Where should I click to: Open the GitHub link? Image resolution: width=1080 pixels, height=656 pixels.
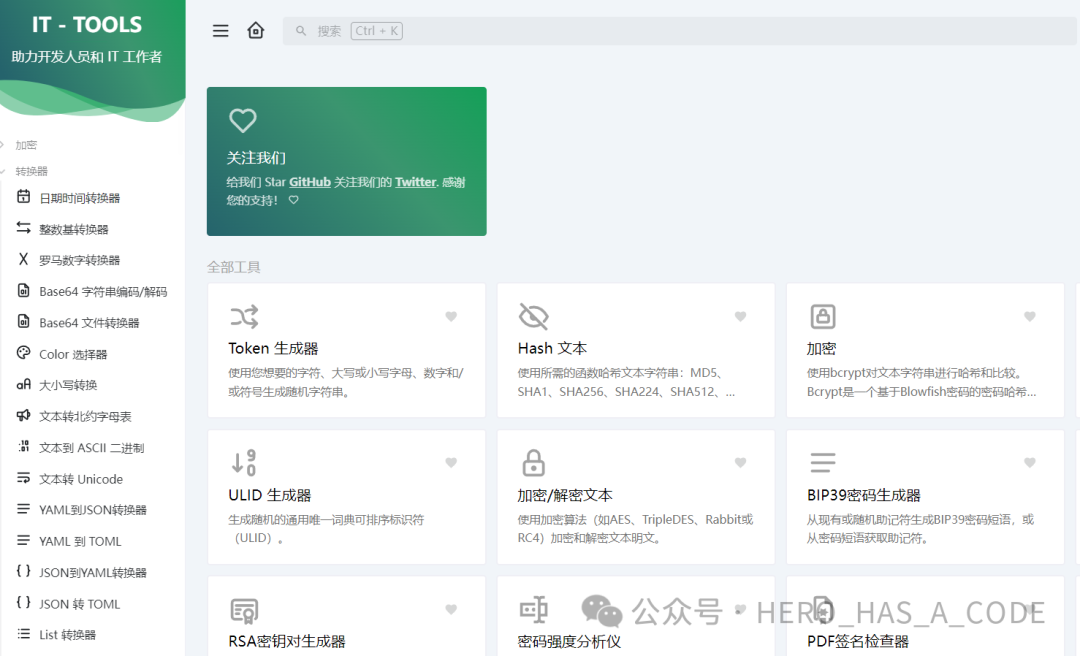coord(310,183)
